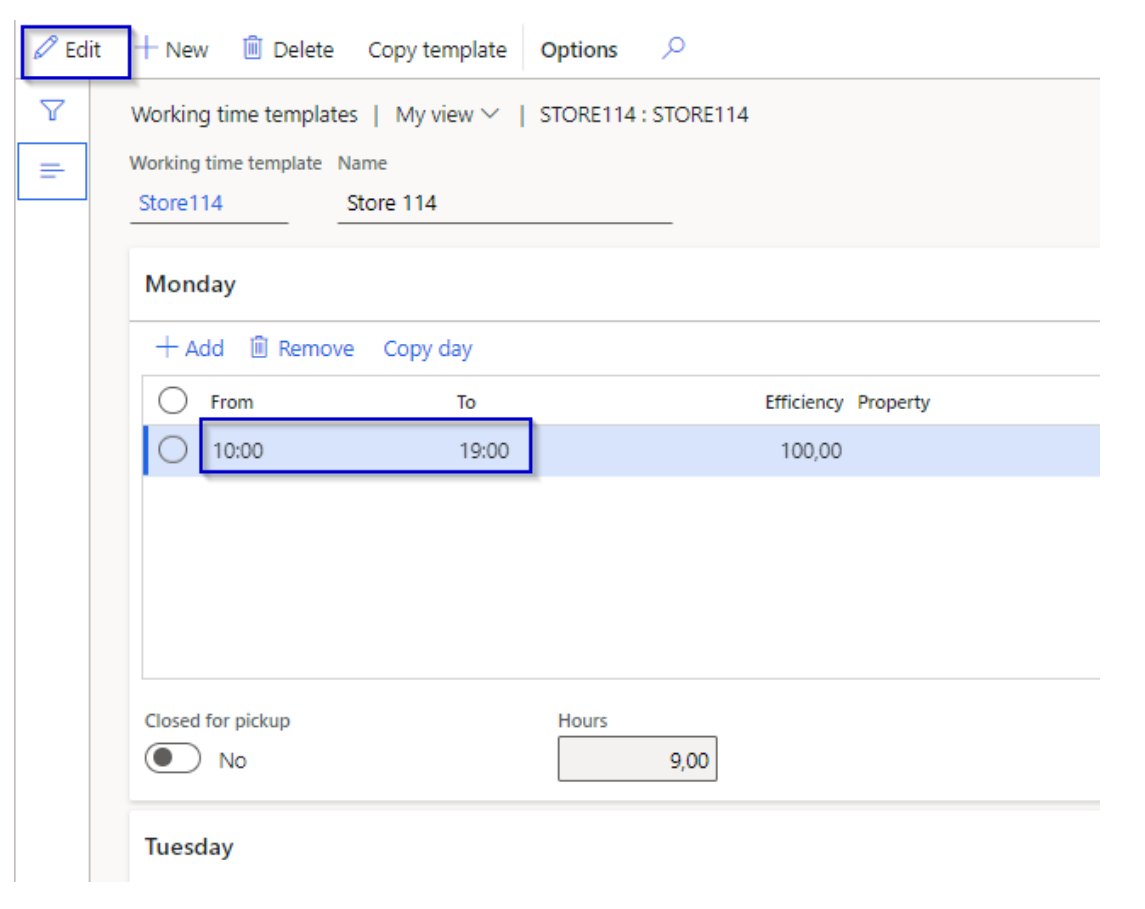Click the New plus icon
Viewport: 1145px width, 909px height.
[148, 49]
